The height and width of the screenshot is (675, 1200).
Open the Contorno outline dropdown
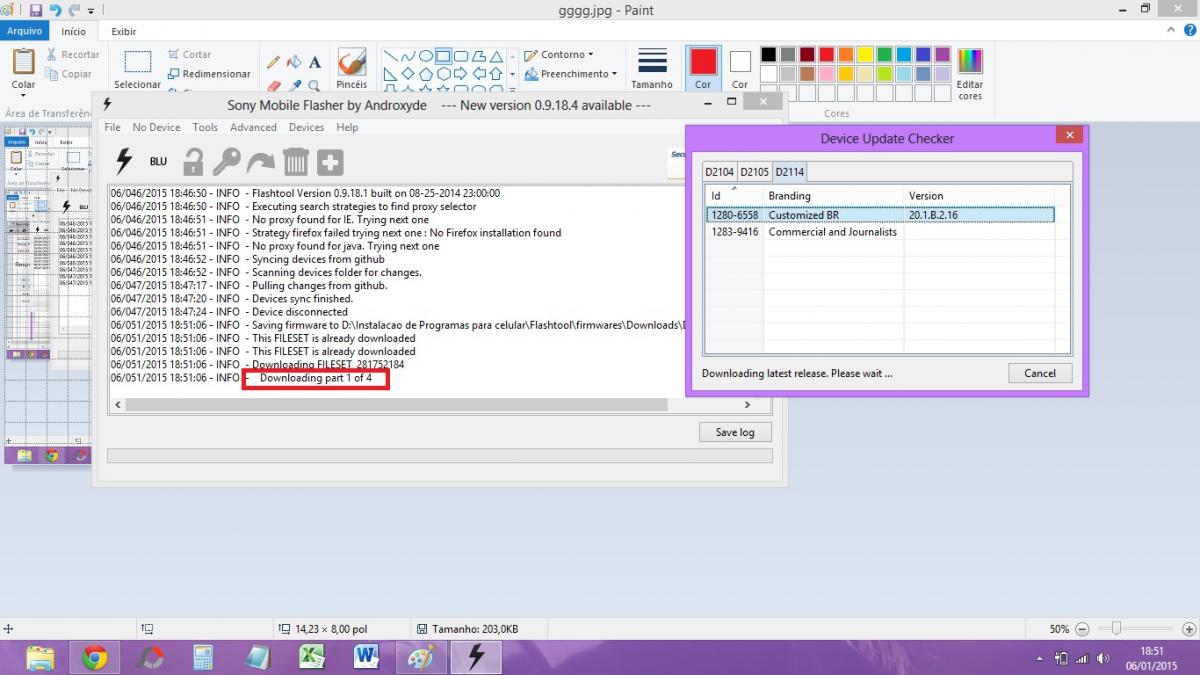tap(559, 55)
